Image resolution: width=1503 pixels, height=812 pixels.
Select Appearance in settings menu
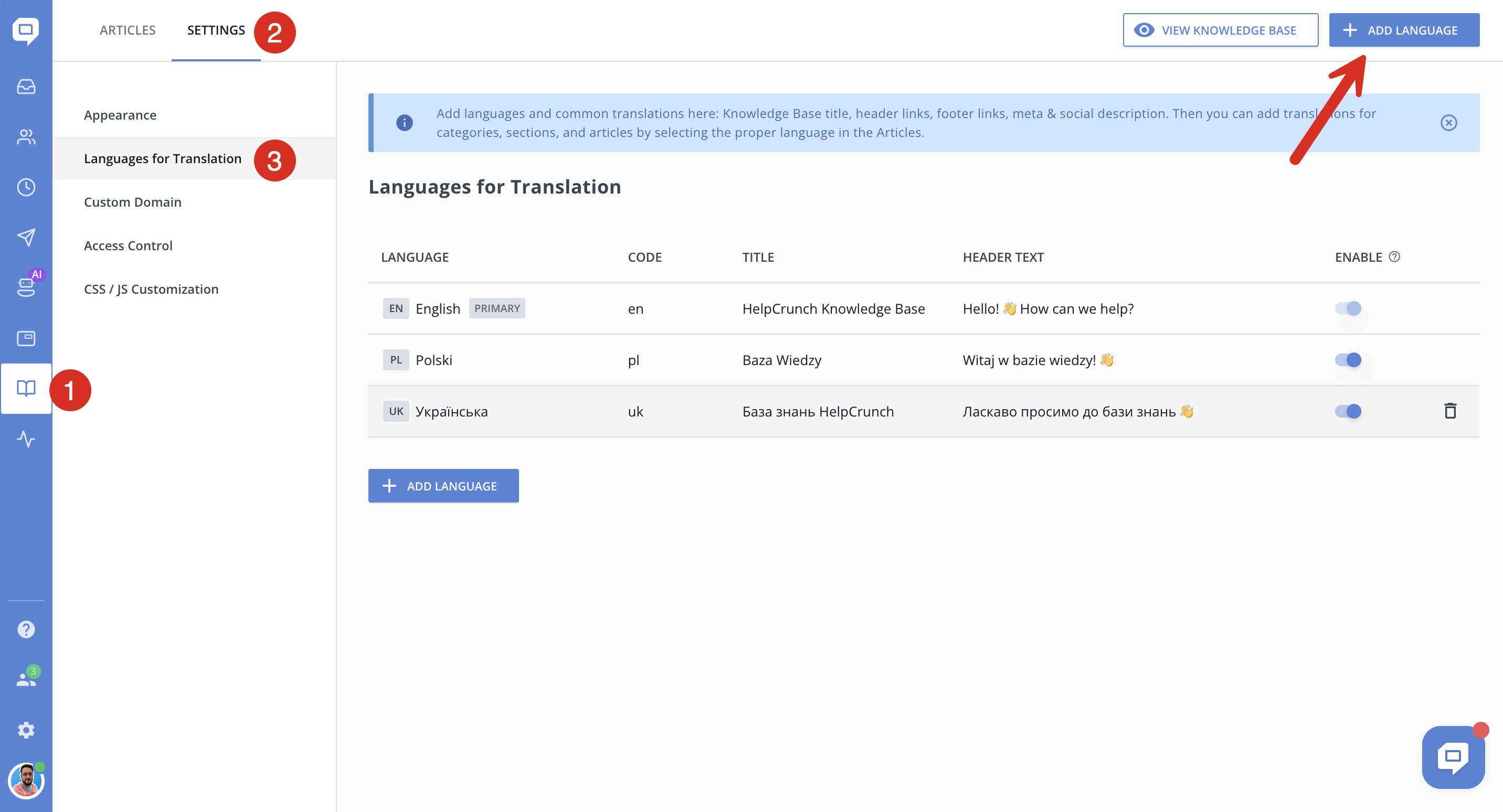point(120,115)
